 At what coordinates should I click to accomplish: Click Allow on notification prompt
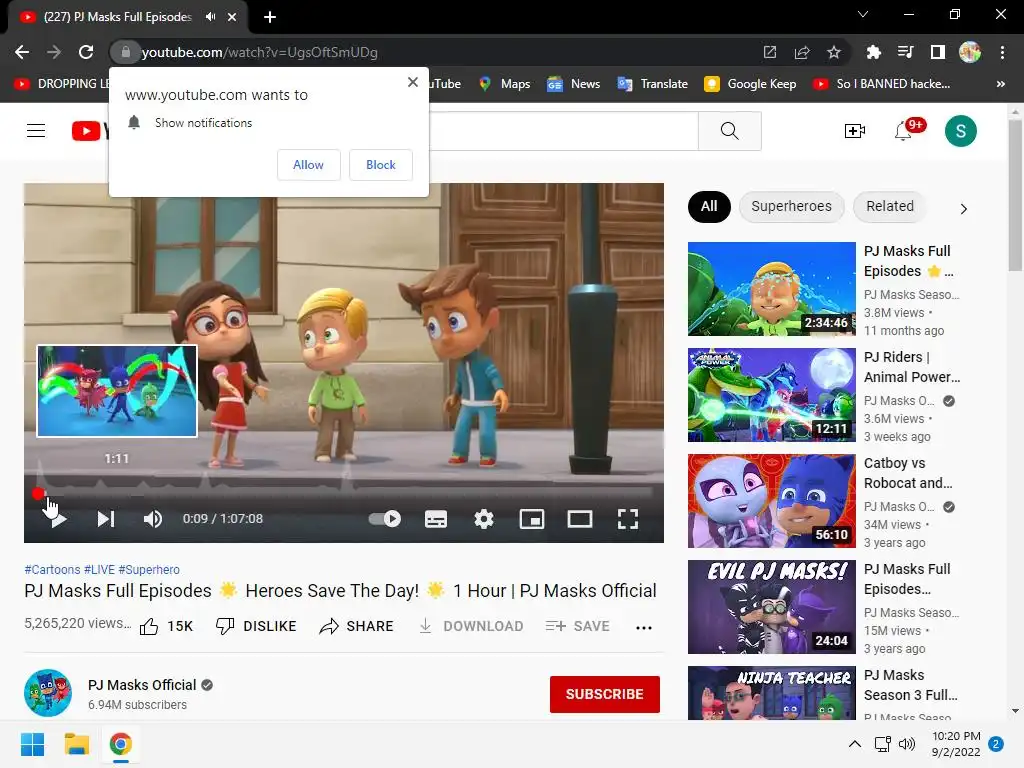pyautogui.click(x=308, y=165)
